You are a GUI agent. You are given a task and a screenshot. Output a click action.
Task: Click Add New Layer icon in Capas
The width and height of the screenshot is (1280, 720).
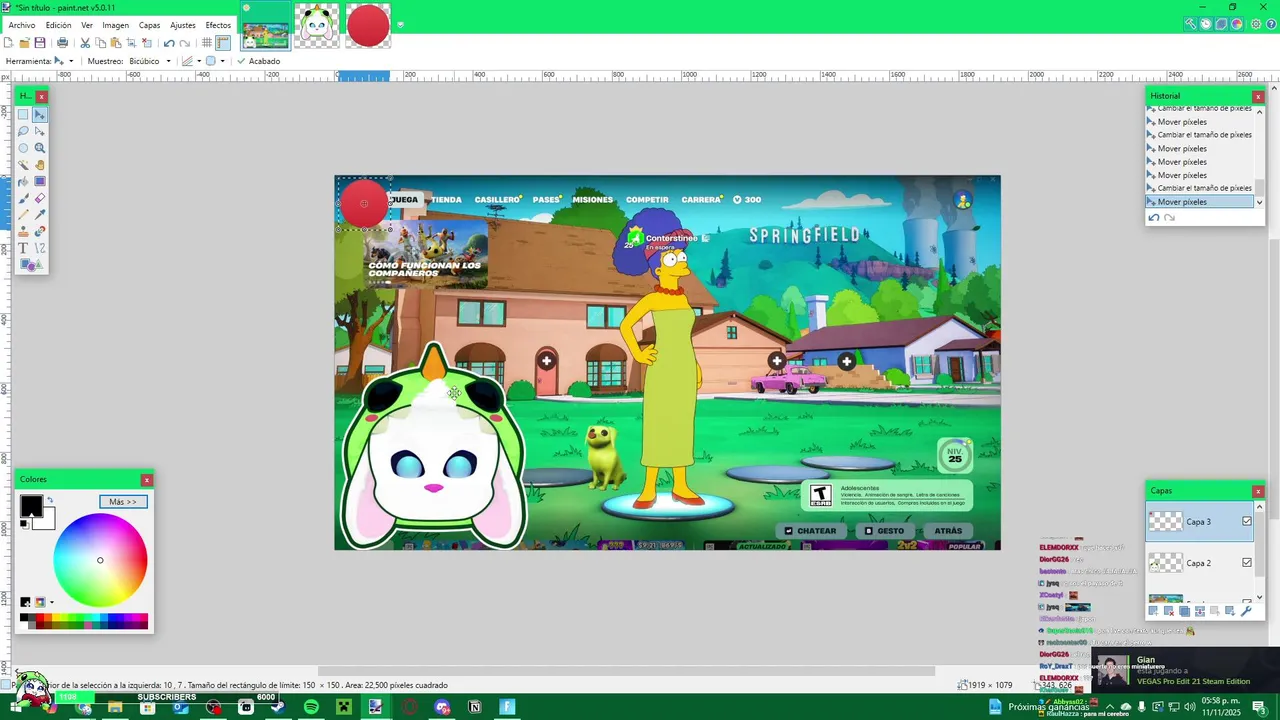click(x=1153, y=610)
